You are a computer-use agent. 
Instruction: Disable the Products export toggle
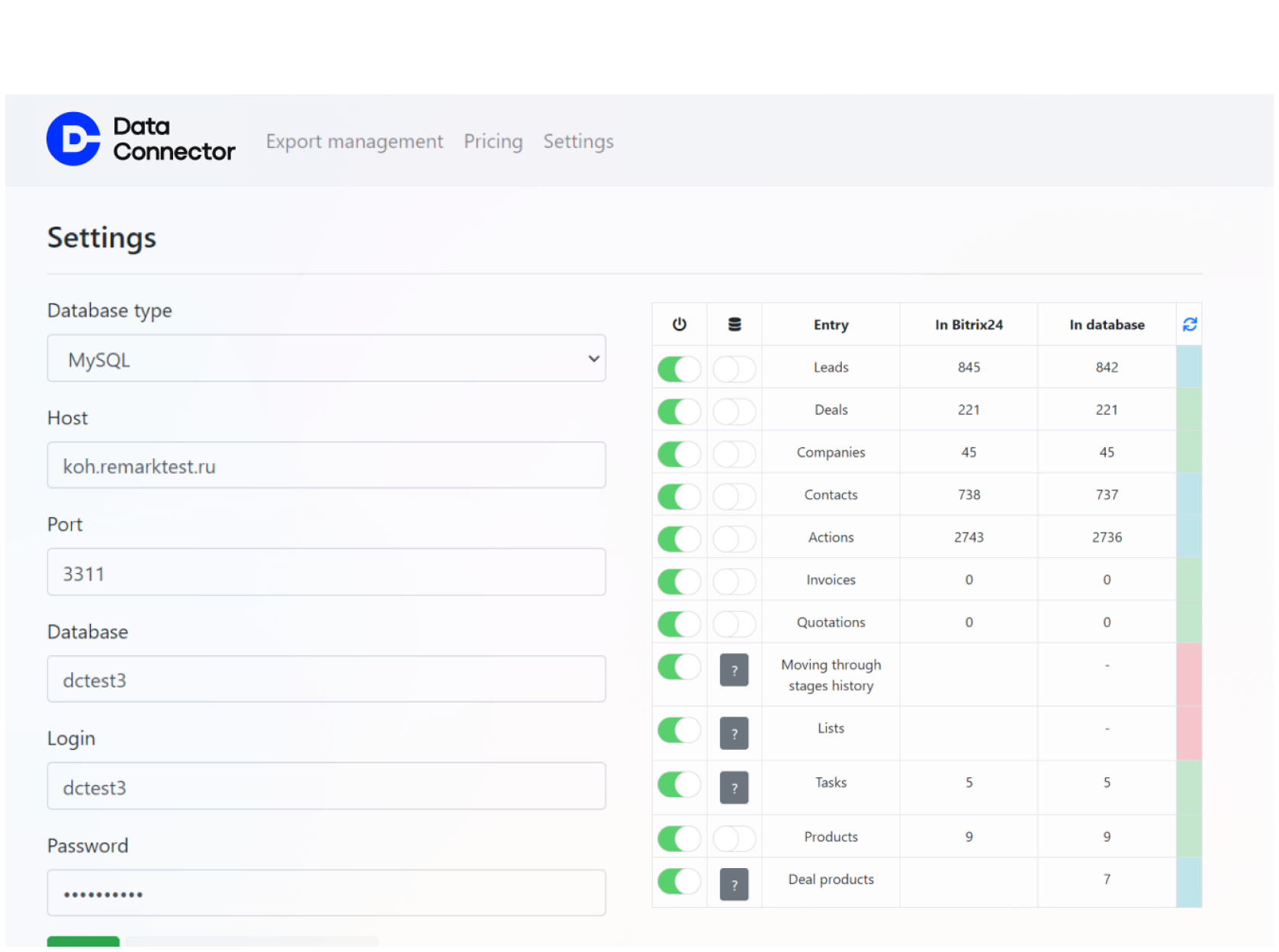pyautogui.click(x=680, y=839)
